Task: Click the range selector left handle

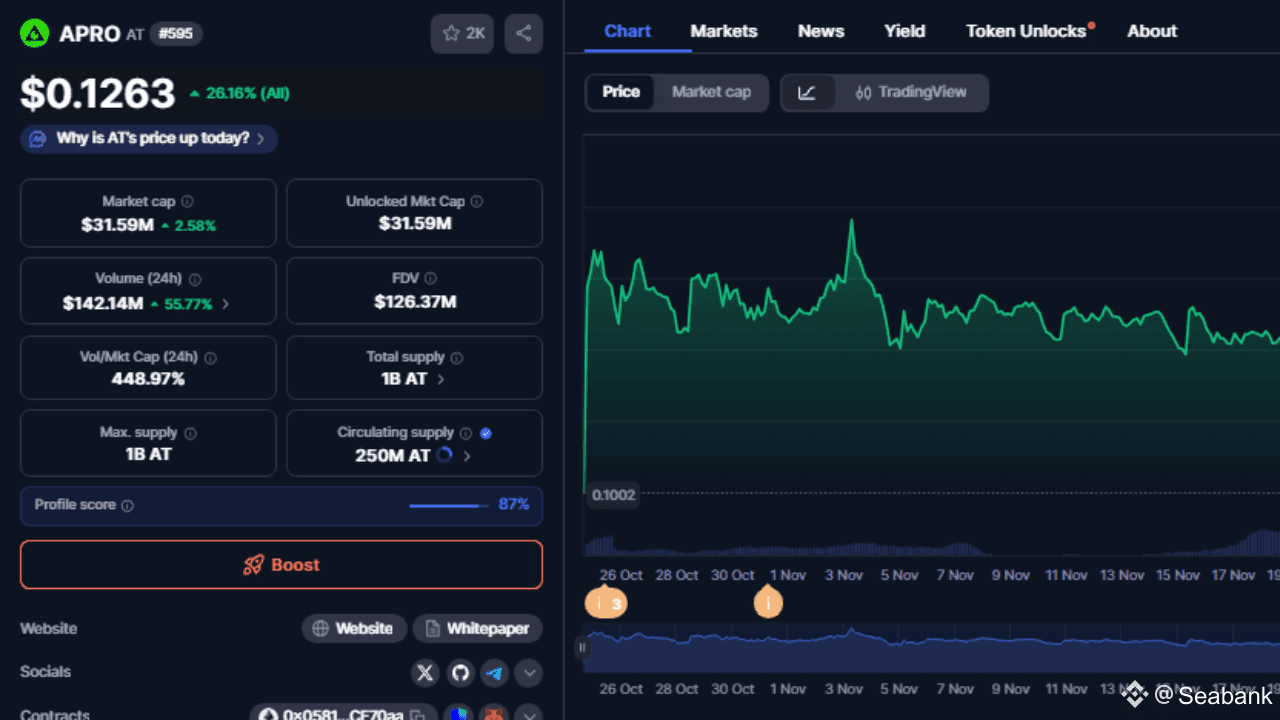Action: [582, 648]
